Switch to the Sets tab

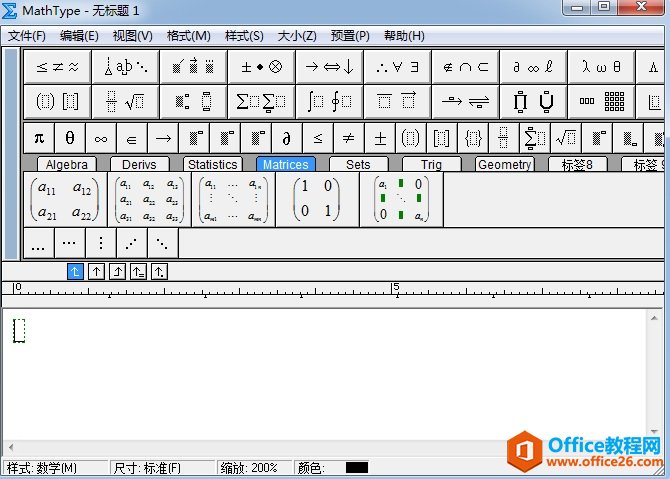[x=358, y=165]
